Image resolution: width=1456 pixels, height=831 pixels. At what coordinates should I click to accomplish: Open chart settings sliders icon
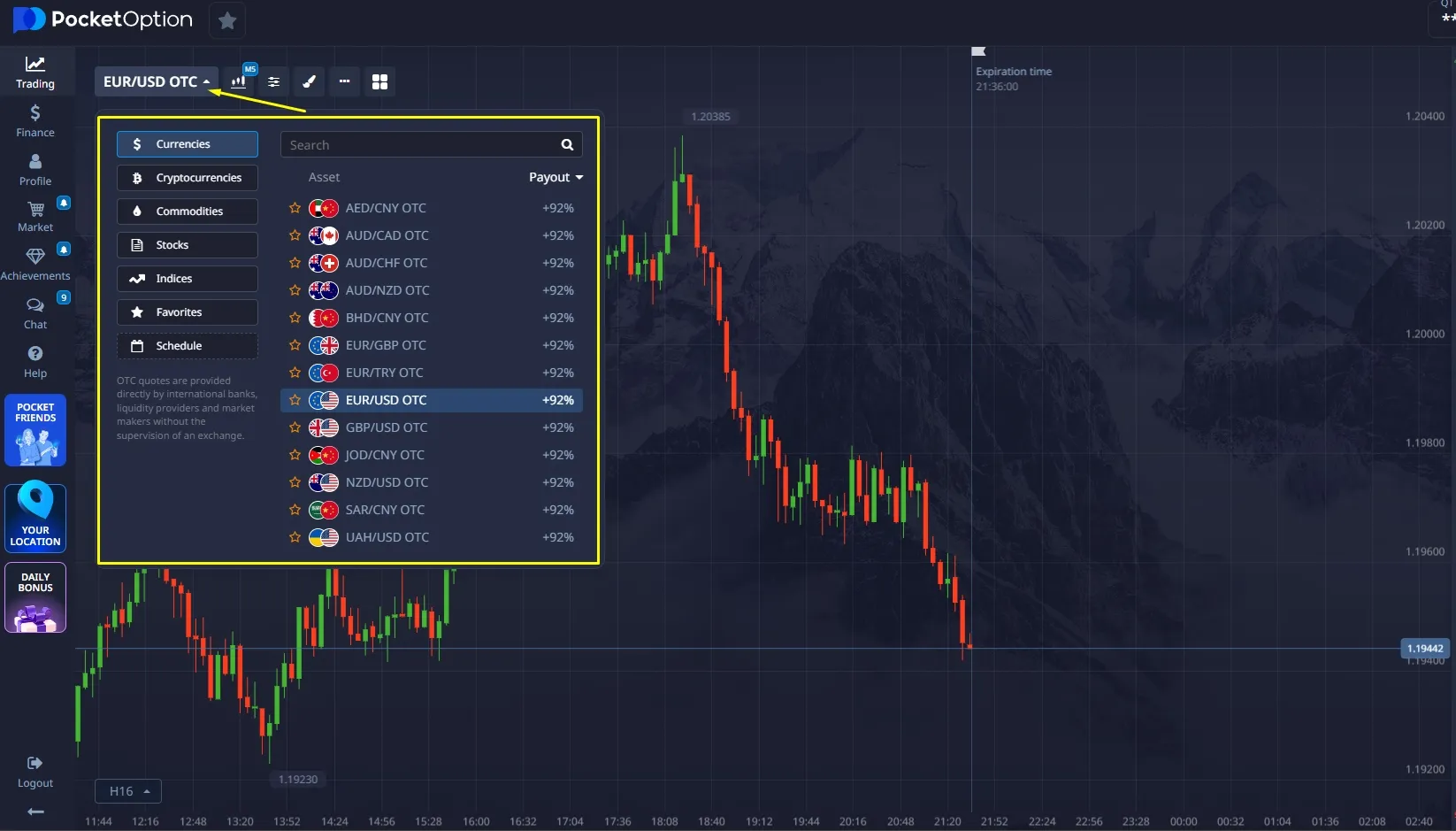(274, 81)
